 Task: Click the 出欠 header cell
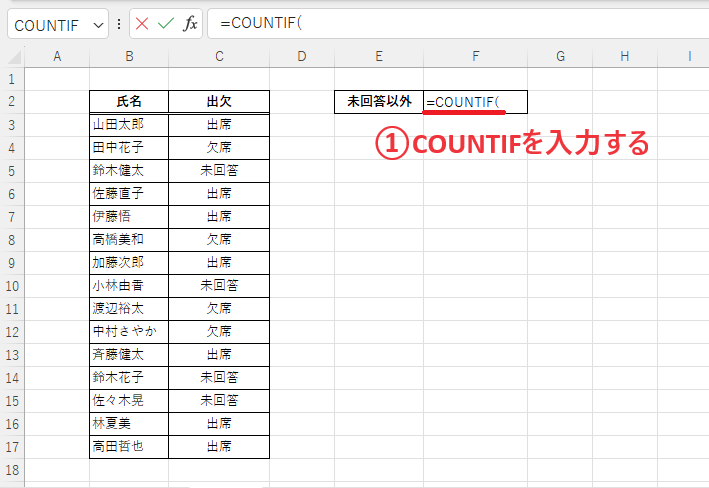219,102
